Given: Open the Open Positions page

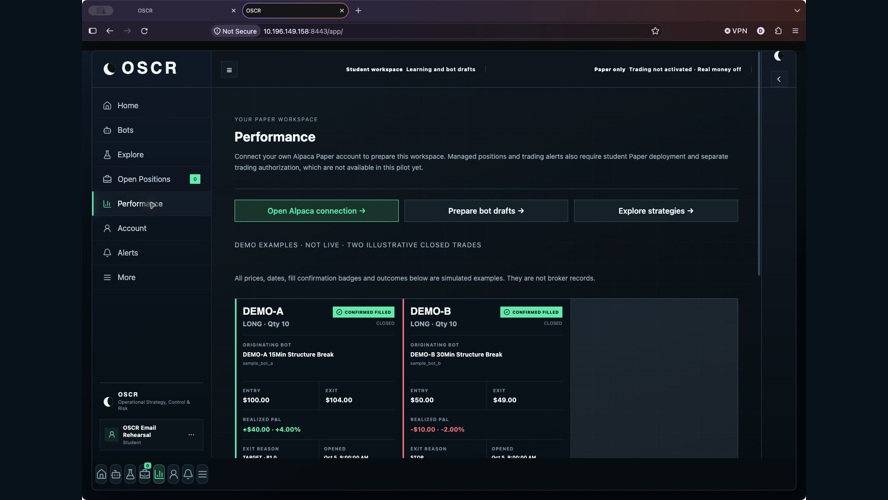Looking at the screenshot, I should click(151, 179).
